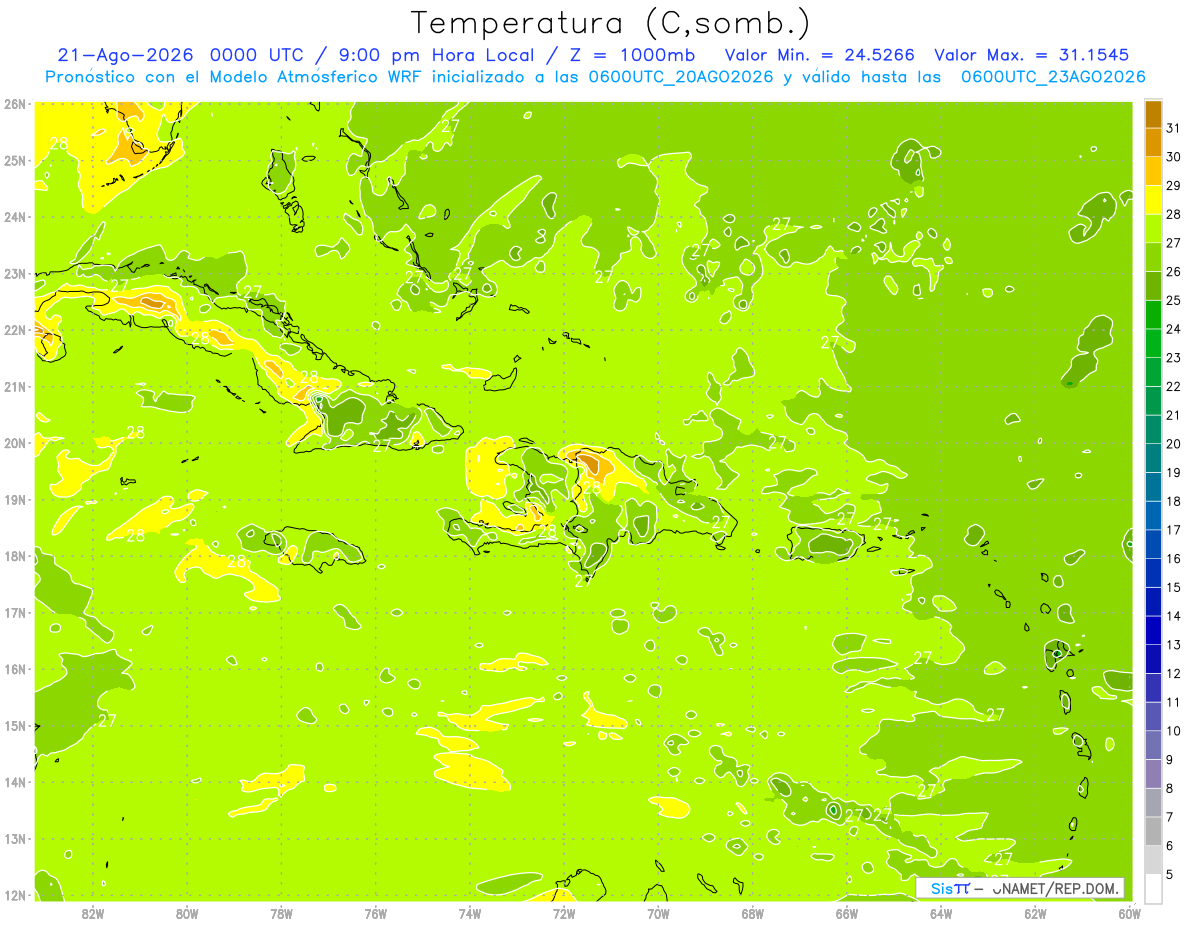This screenshot has height=927, width=1200.
Task: Click the "Valor Min. = 24.5266" text
Action: click(821, 55)
